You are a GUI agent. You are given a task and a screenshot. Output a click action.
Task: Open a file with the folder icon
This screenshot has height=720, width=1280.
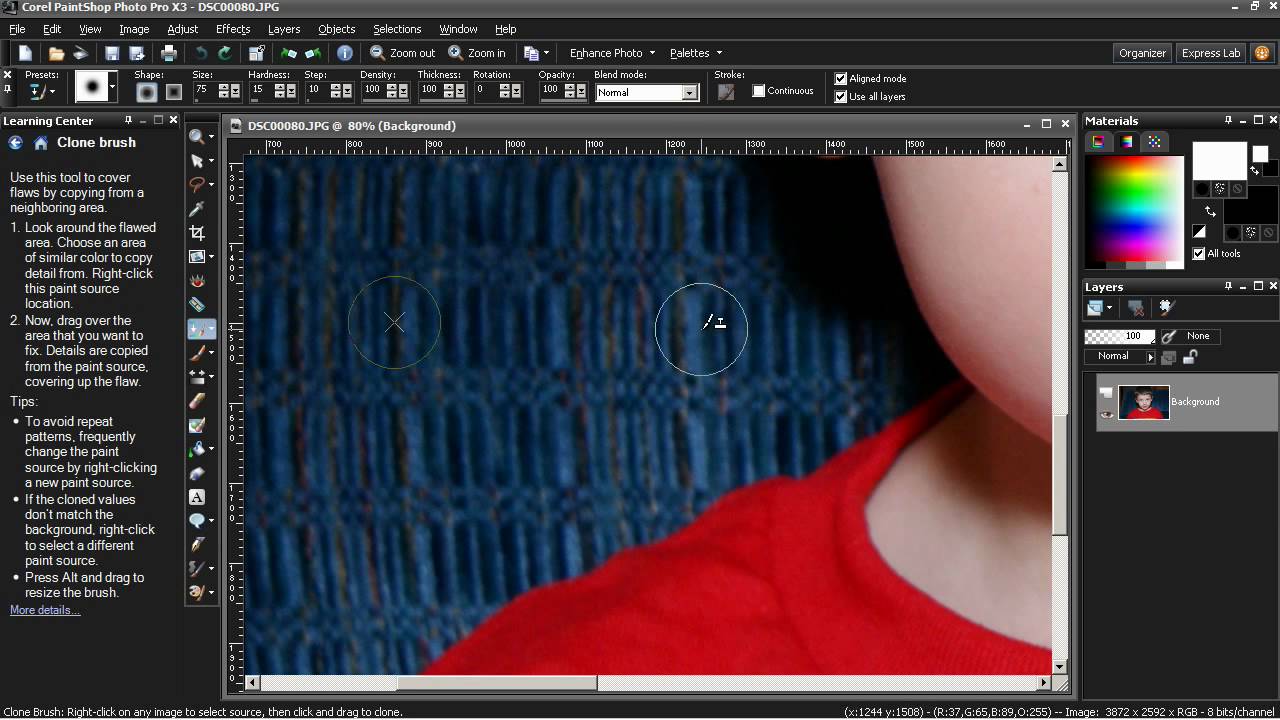pos(57,53)
